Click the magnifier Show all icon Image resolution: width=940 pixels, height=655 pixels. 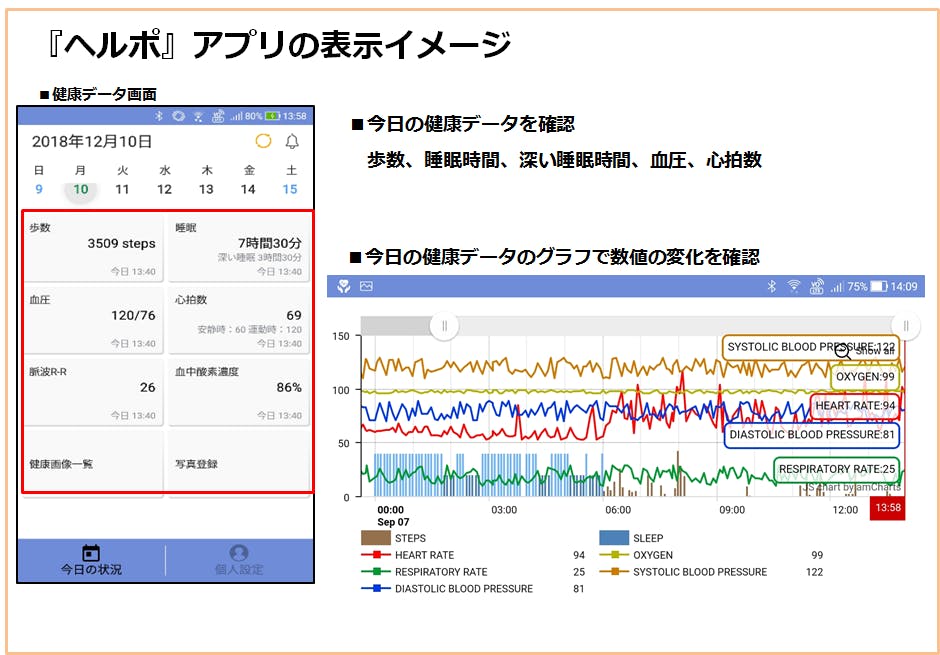(843, 350)
